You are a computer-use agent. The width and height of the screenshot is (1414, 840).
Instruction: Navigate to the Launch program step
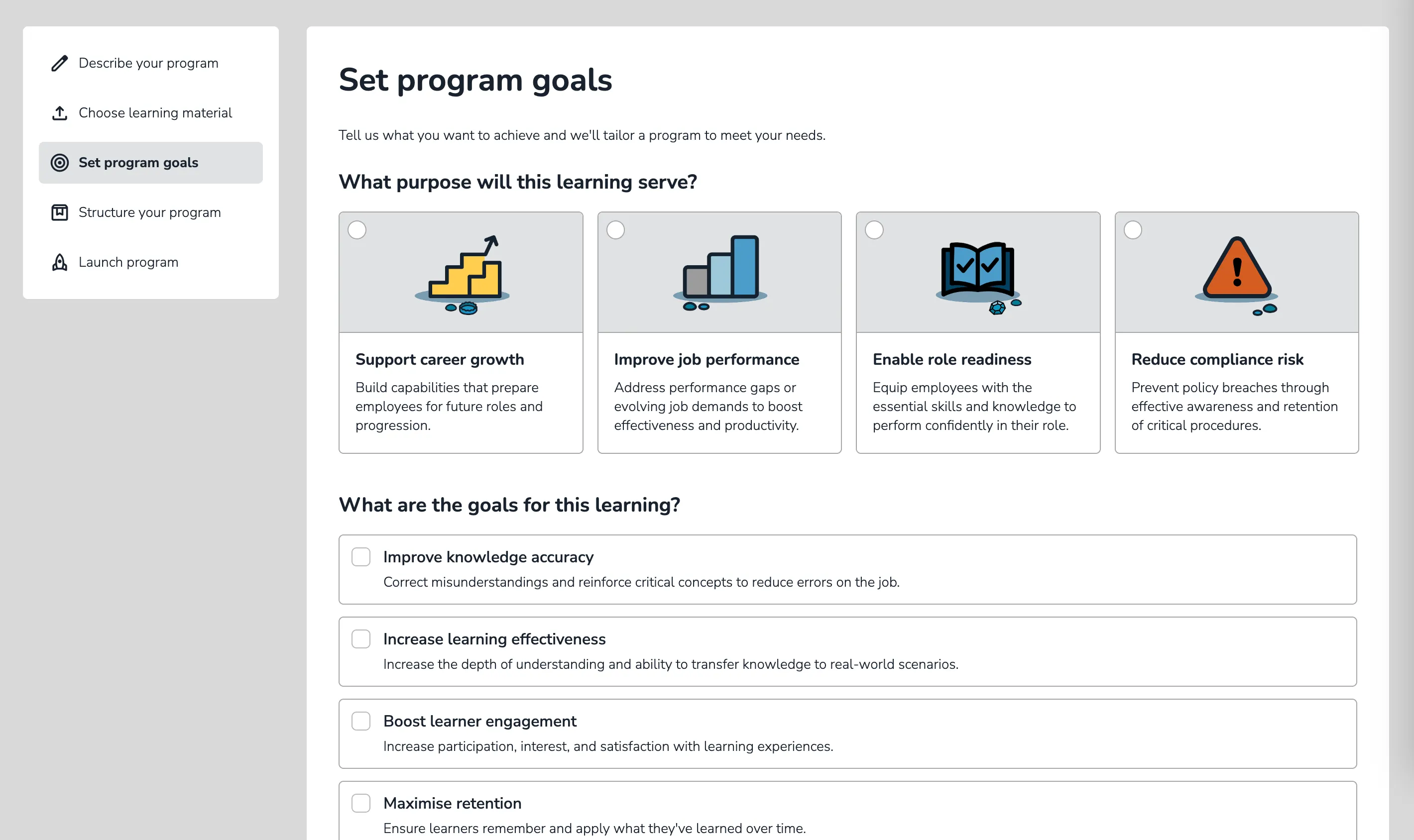128,262
